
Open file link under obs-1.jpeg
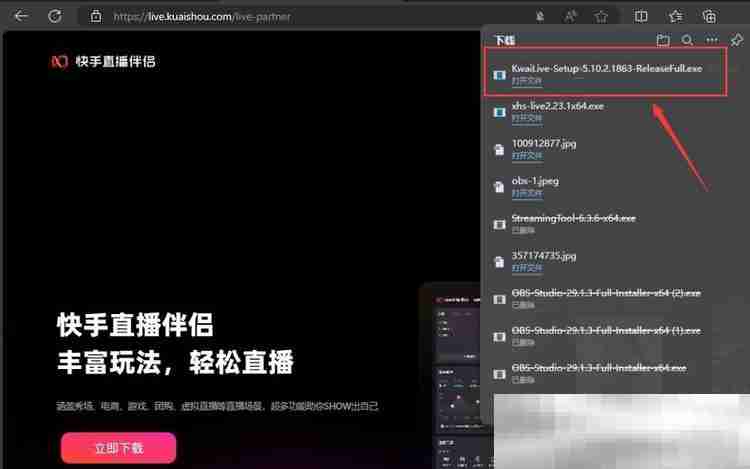527,193
